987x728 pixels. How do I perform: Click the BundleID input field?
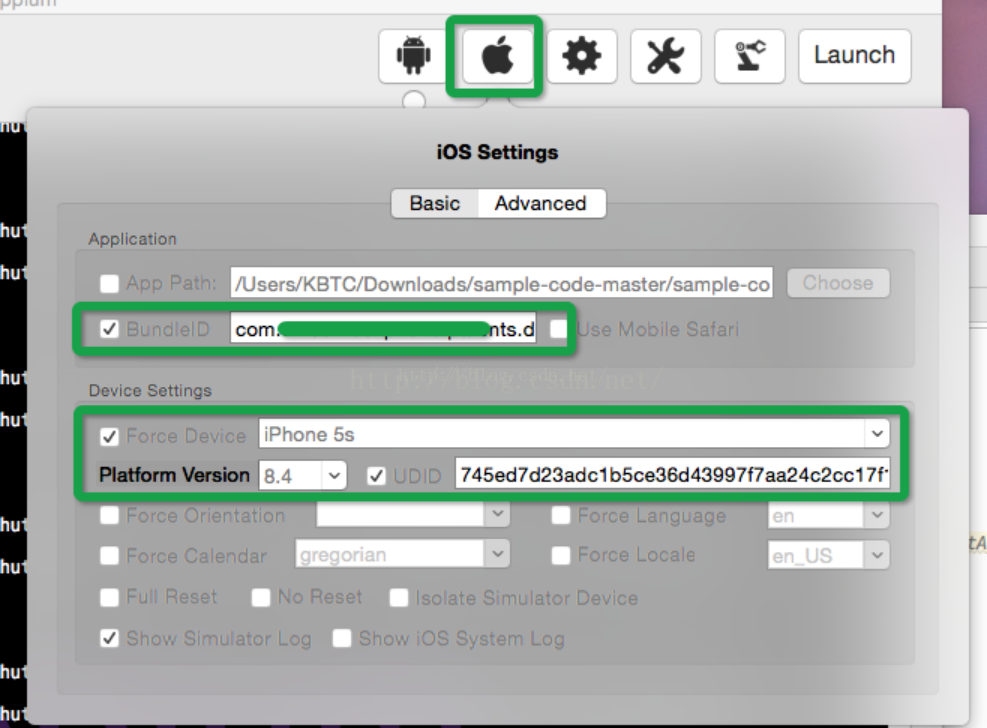pyautogui.click(x=383, y=328)
